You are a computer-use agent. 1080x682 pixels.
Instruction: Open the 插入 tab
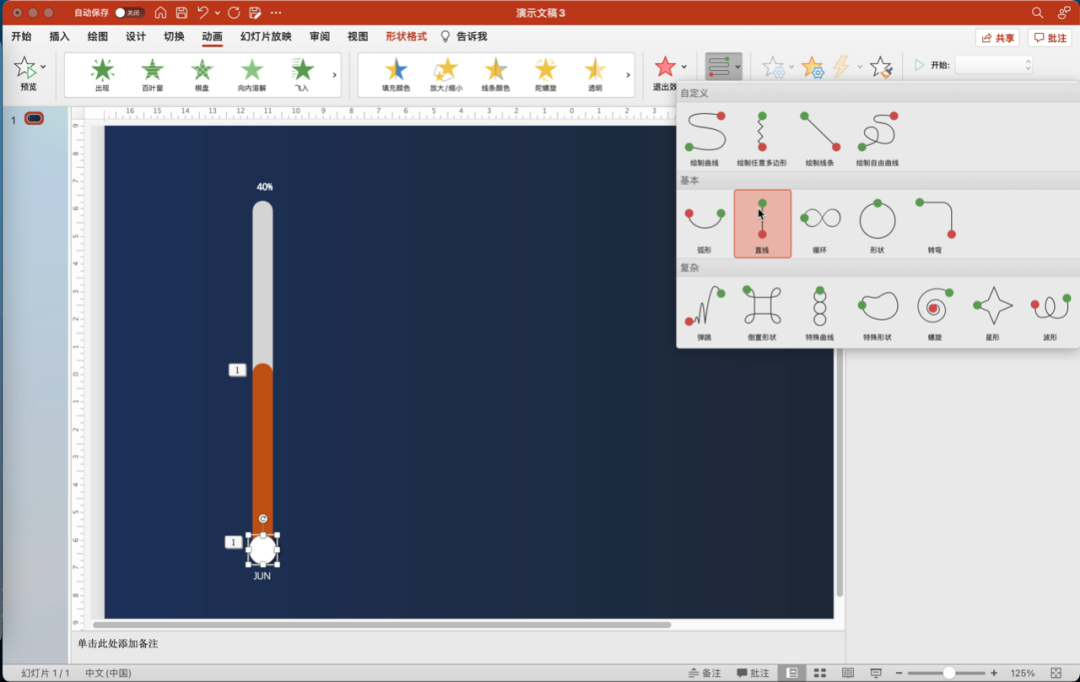tap(59, 37)
